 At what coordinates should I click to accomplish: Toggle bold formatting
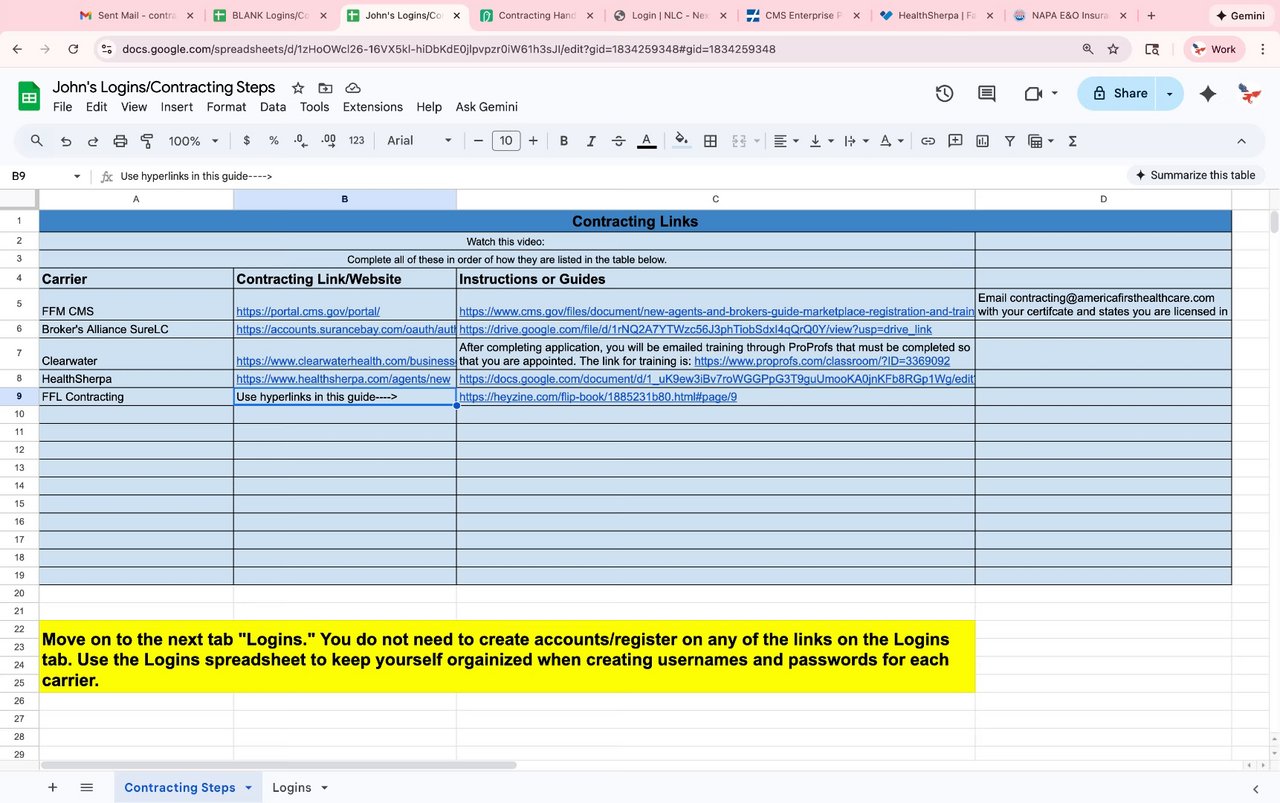564,141
